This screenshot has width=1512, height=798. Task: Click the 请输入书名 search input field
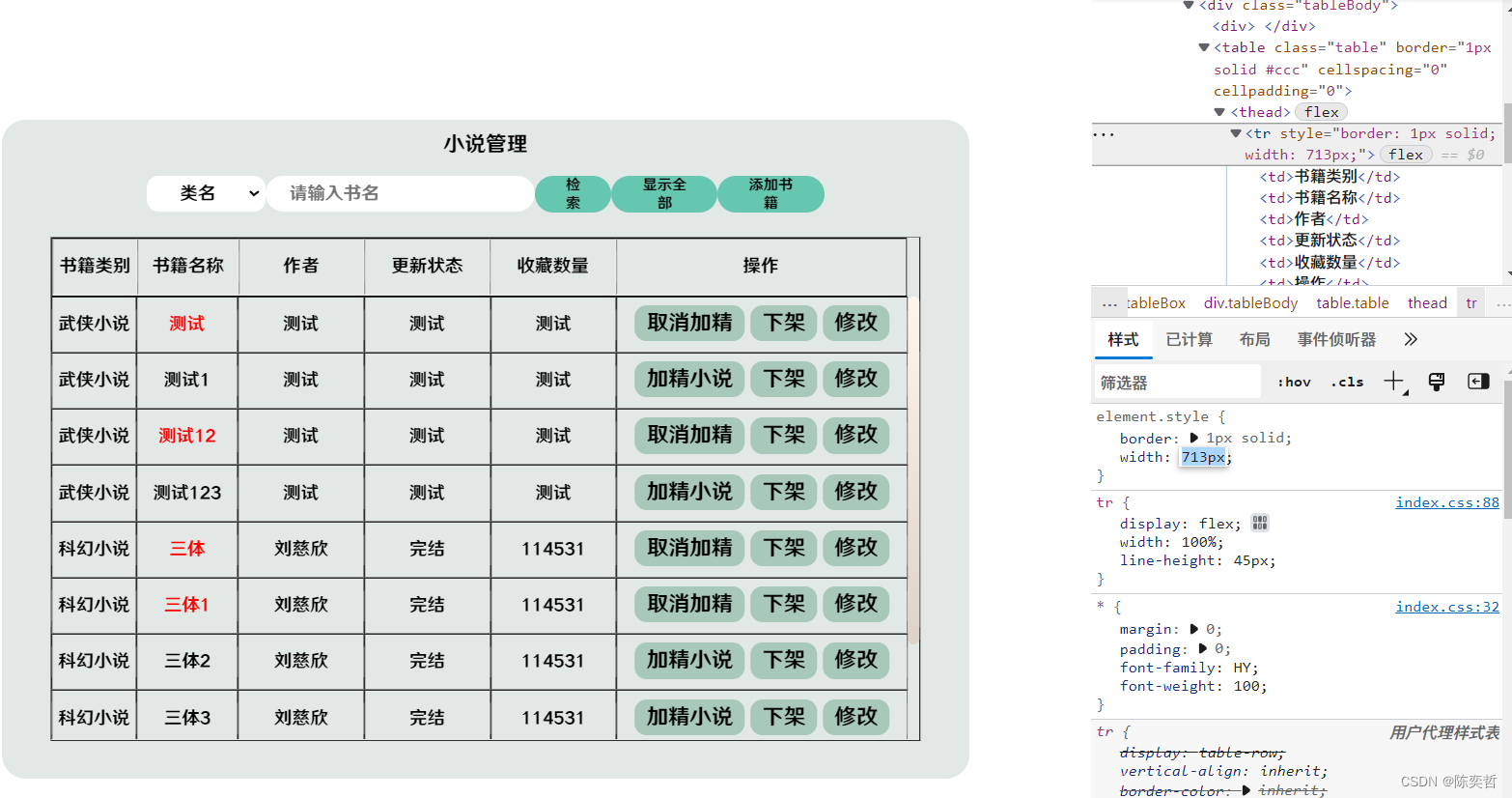tap(400, 193)
